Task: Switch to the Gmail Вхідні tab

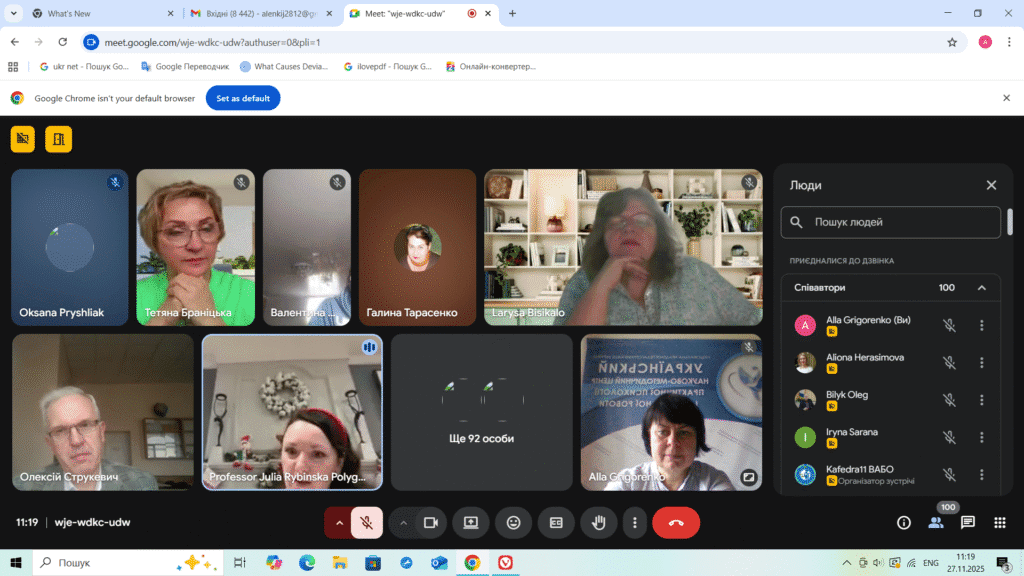Action: point(260,14)
